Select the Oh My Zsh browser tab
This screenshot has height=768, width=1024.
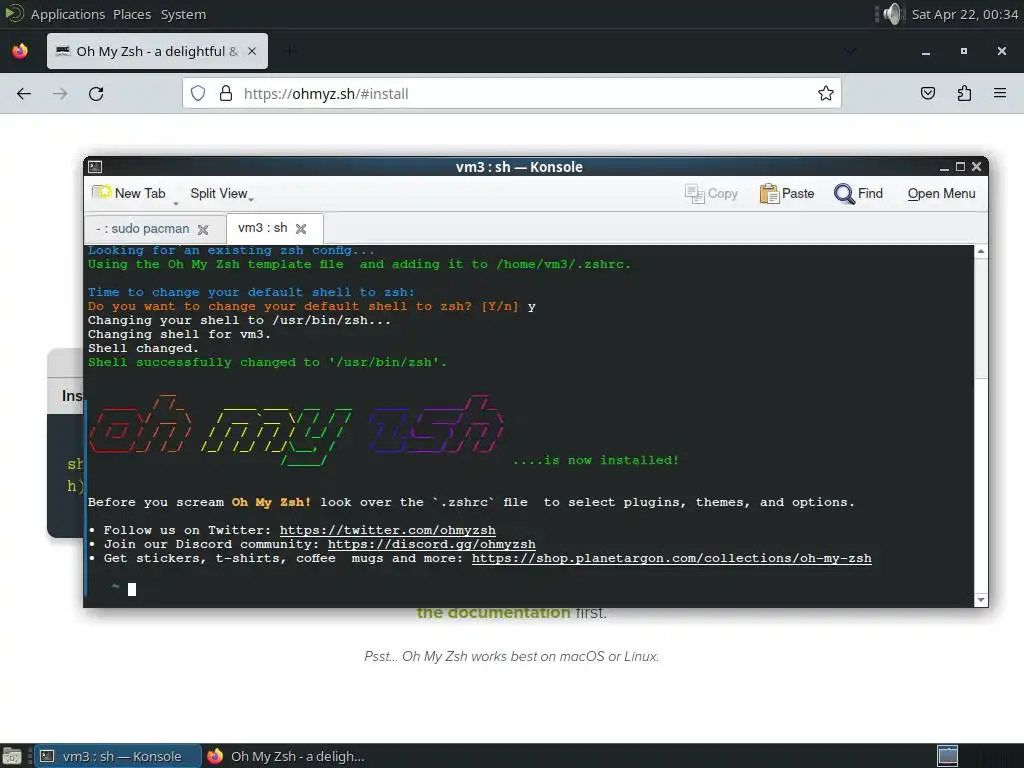point(157,51)
